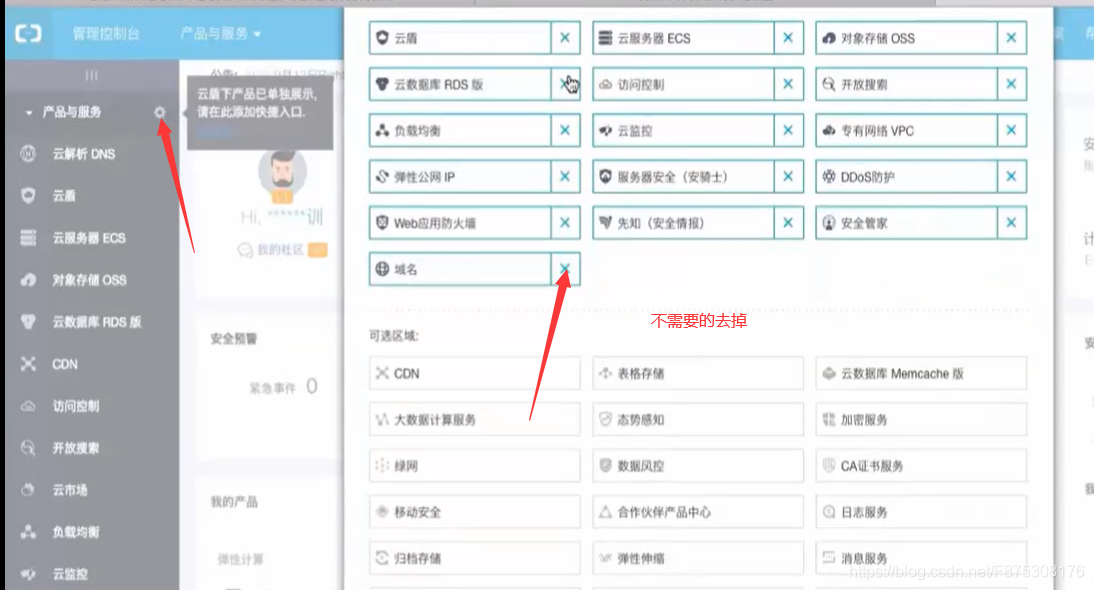Open 云服务器 ECS in sidebar
Viewport: 1094px width, 590px height.
tap(91, 238)
